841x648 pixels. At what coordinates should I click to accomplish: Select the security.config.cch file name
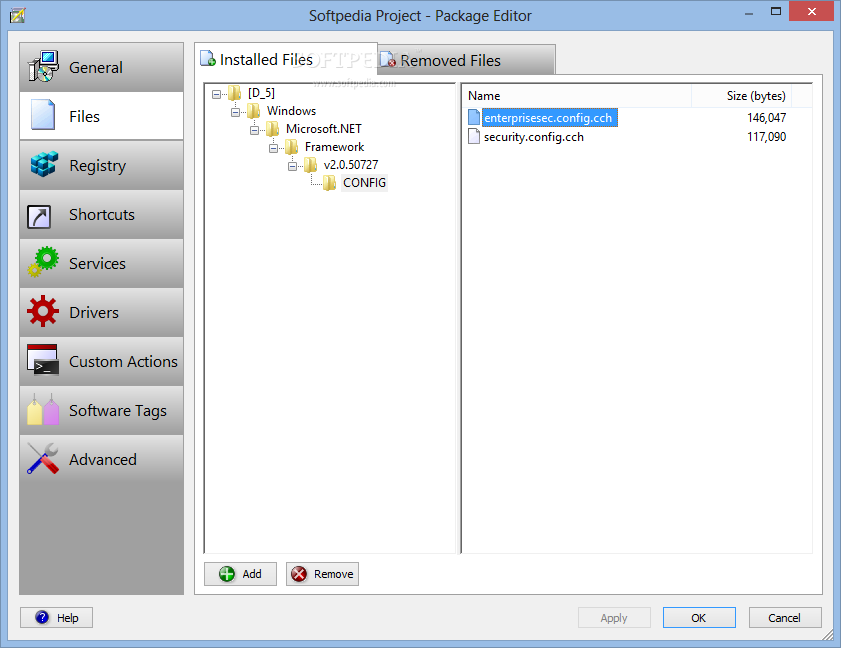534,137
